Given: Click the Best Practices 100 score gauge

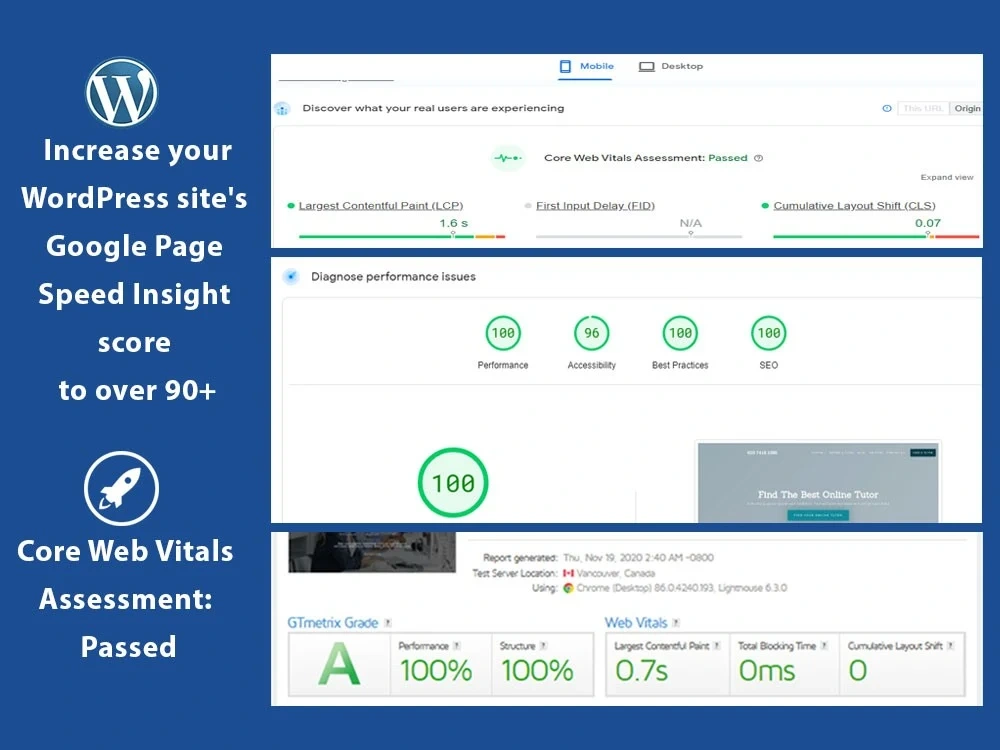Looking at the screenshot, I should 680,333.
